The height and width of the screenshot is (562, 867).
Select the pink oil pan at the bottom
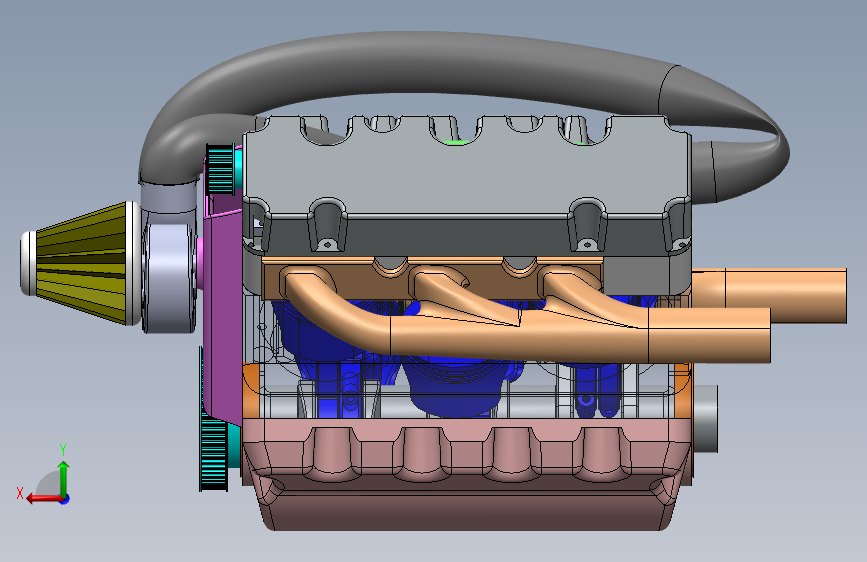(466, 476)
